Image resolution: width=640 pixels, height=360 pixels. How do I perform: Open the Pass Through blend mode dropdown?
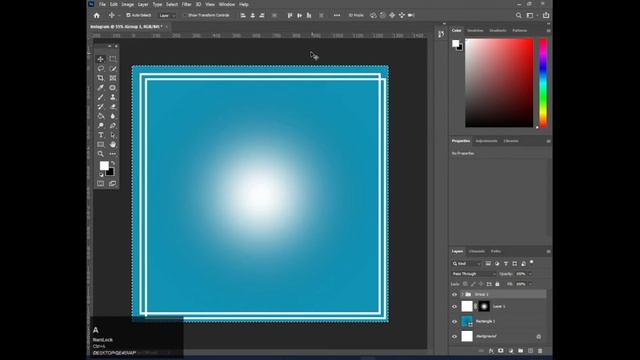pyautogui.click(x=474, y=274)
